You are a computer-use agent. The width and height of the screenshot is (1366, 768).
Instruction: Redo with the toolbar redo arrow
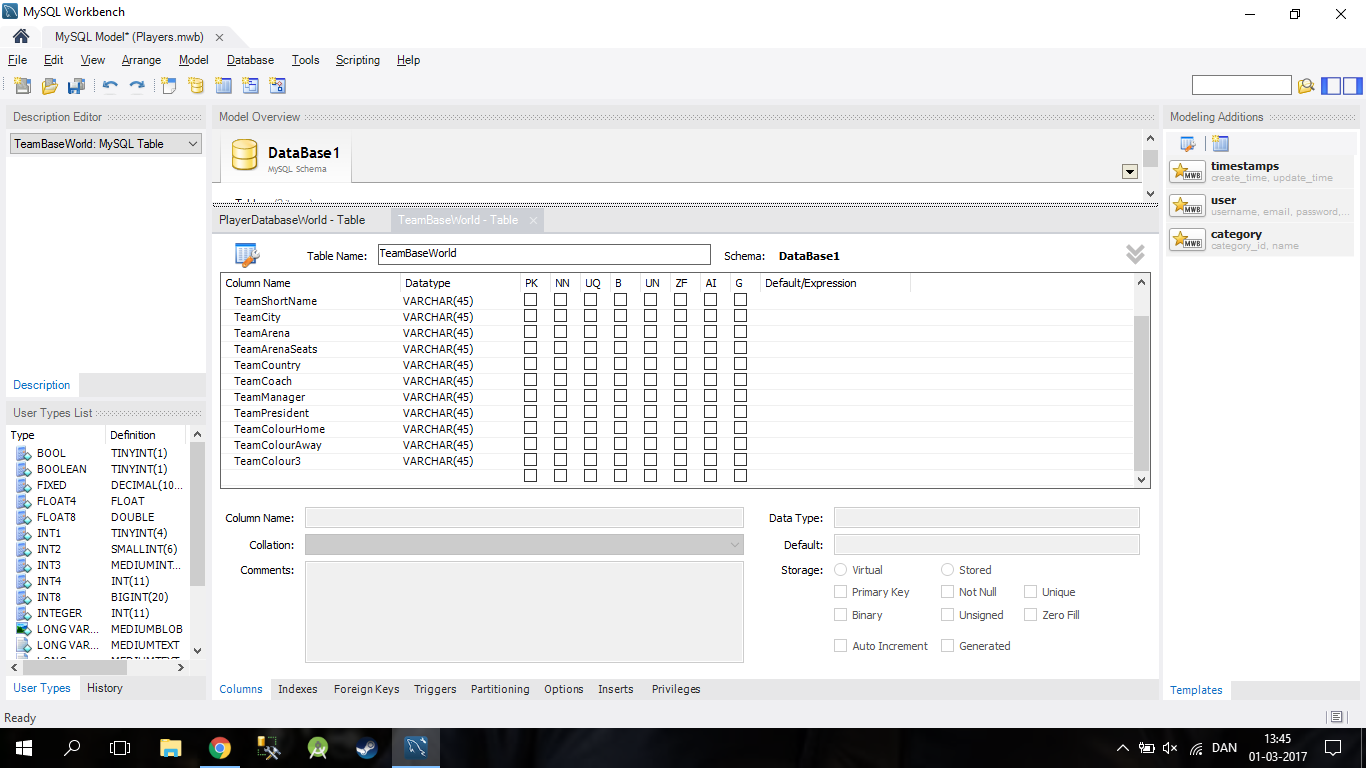(137, 86)
